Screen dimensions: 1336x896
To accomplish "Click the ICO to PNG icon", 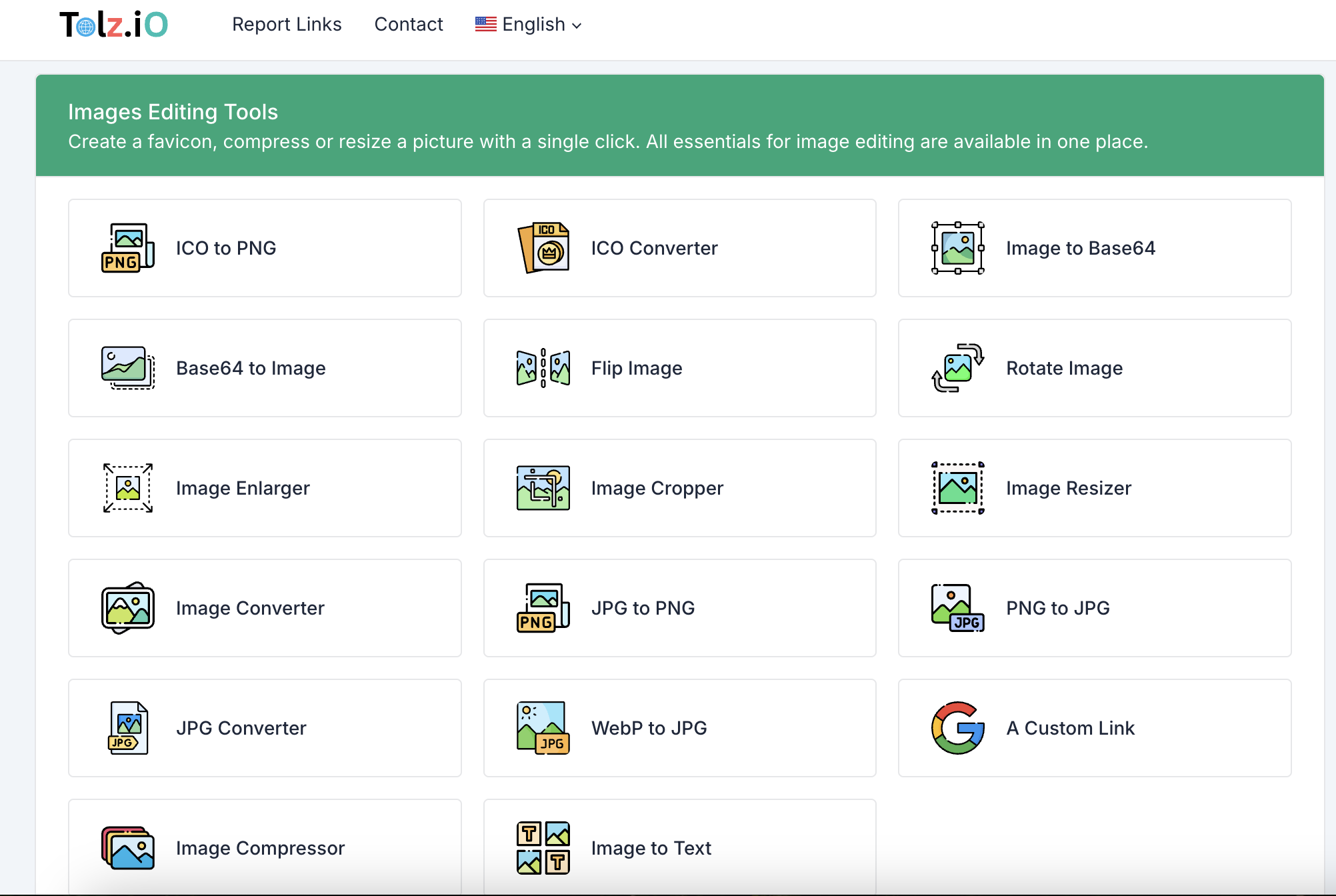I will [128, 248].
